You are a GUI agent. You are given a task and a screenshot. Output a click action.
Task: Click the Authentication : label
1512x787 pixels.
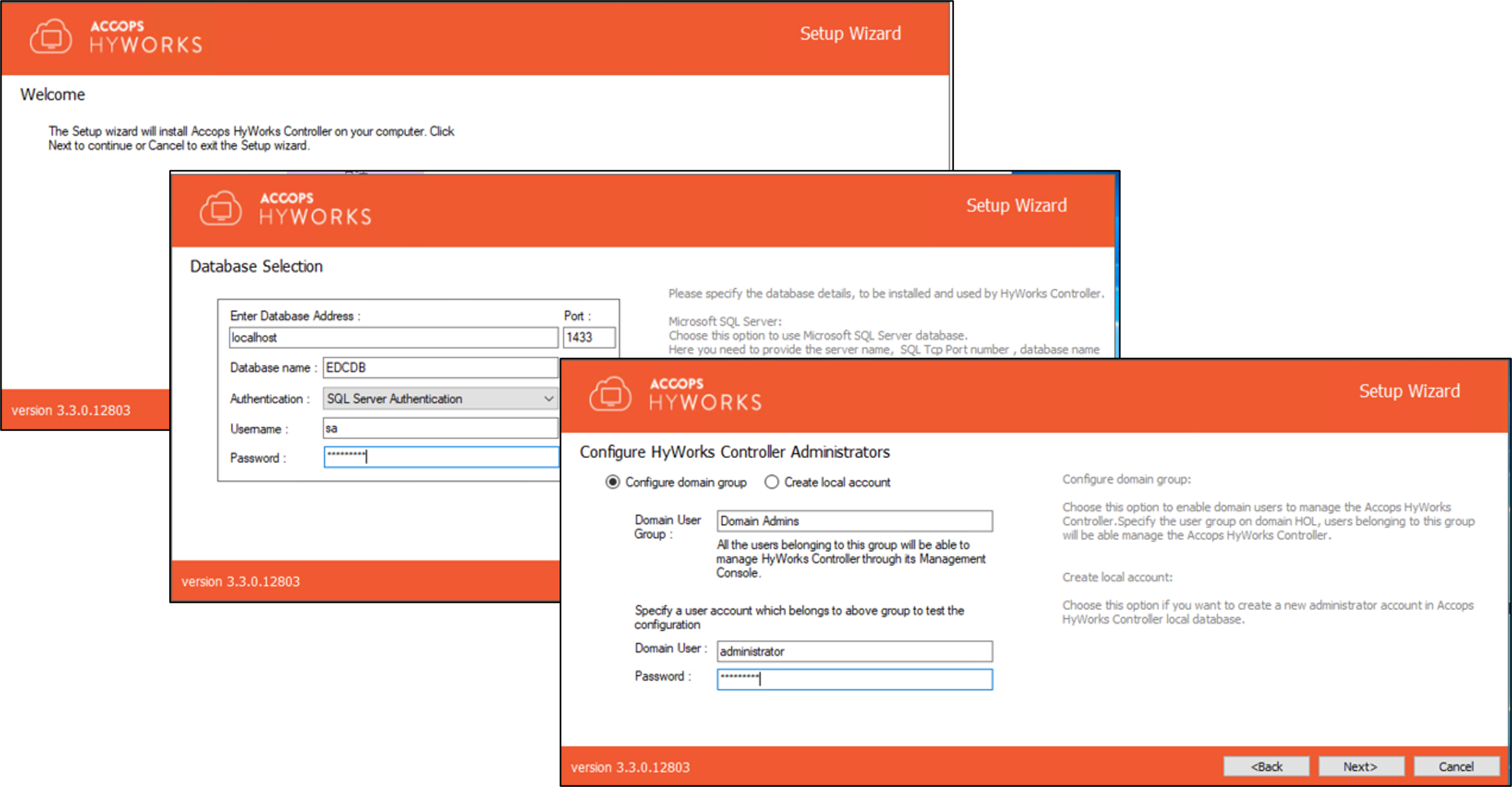[x=270, y=398]
